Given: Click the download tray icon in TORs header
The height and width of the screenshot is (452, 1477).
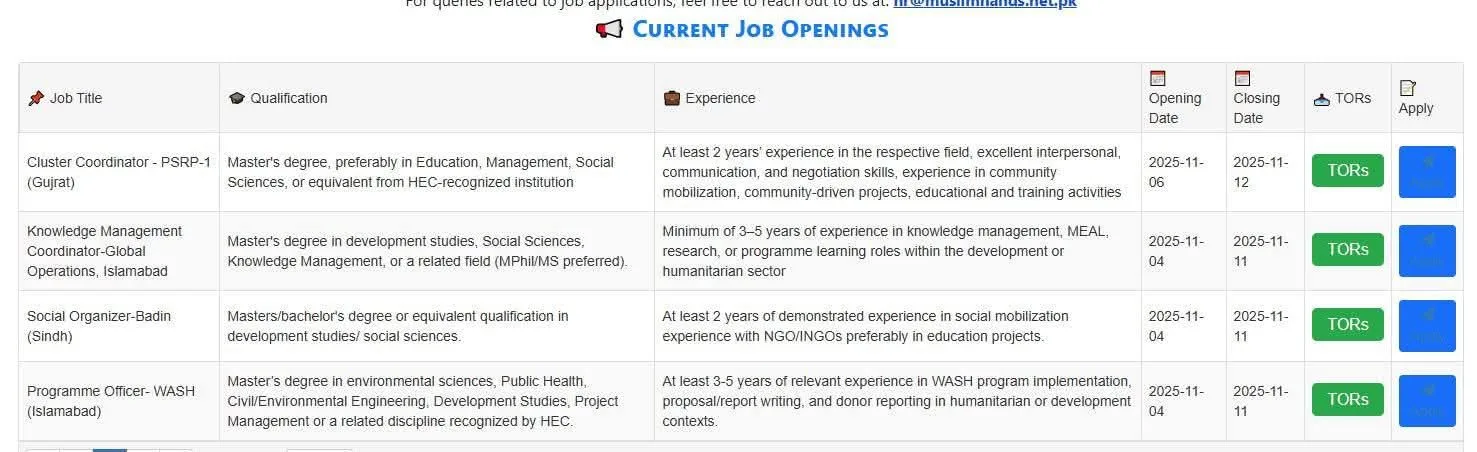Looking at the screenshot, I should click(1321, 98).
